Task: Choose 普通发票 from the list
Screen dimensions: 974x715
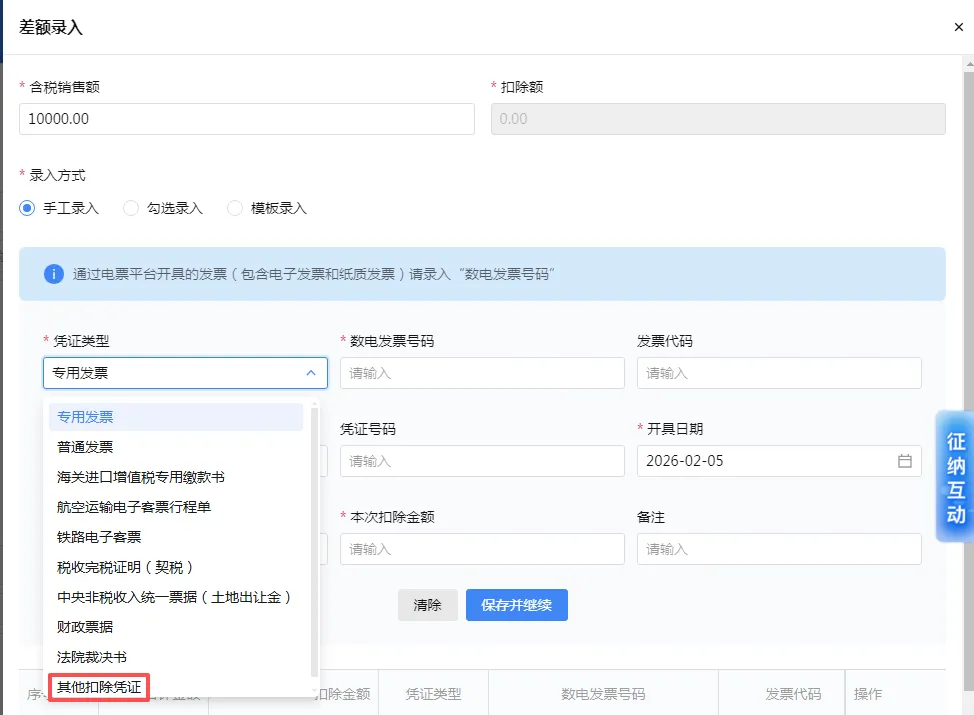Action: click(x=176, y=447)
